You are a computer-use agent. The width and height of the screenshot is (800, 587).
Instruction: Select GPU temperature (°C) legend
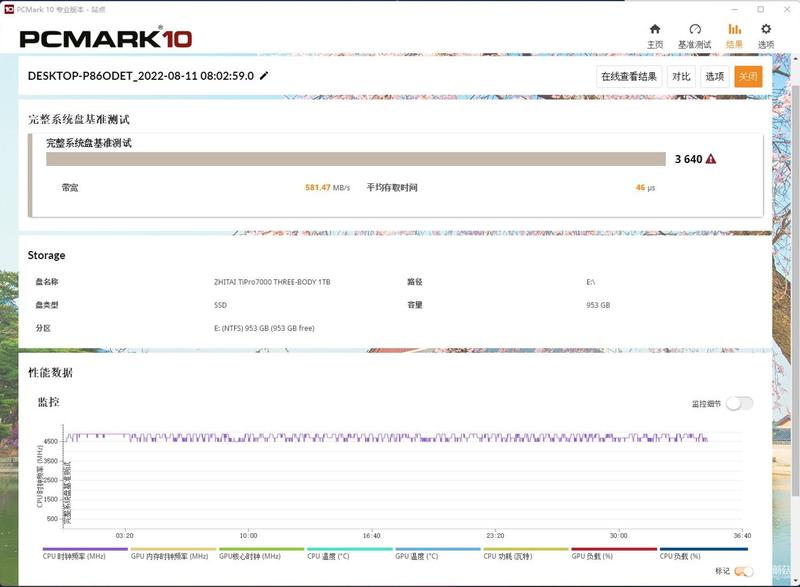(438, 554)
